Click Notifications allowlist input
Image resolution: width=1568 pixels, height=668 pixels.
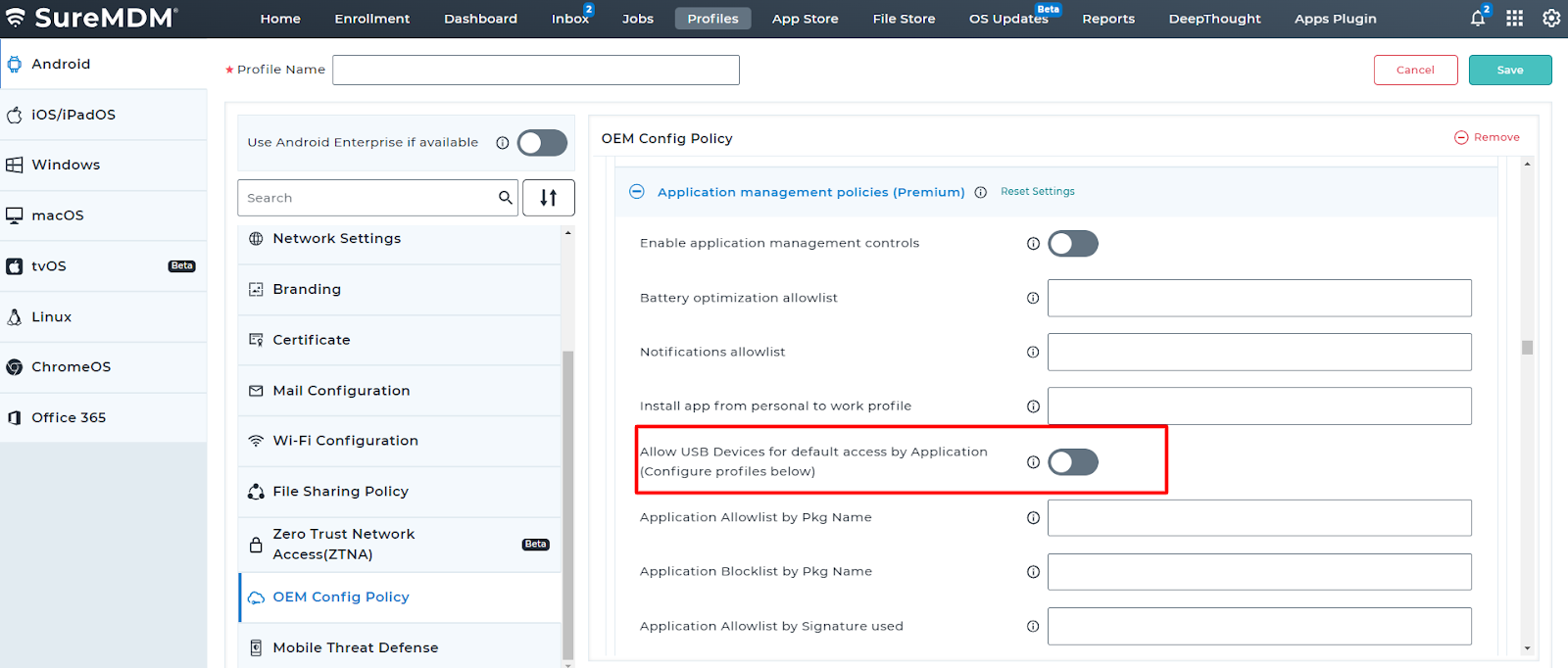1259,352
